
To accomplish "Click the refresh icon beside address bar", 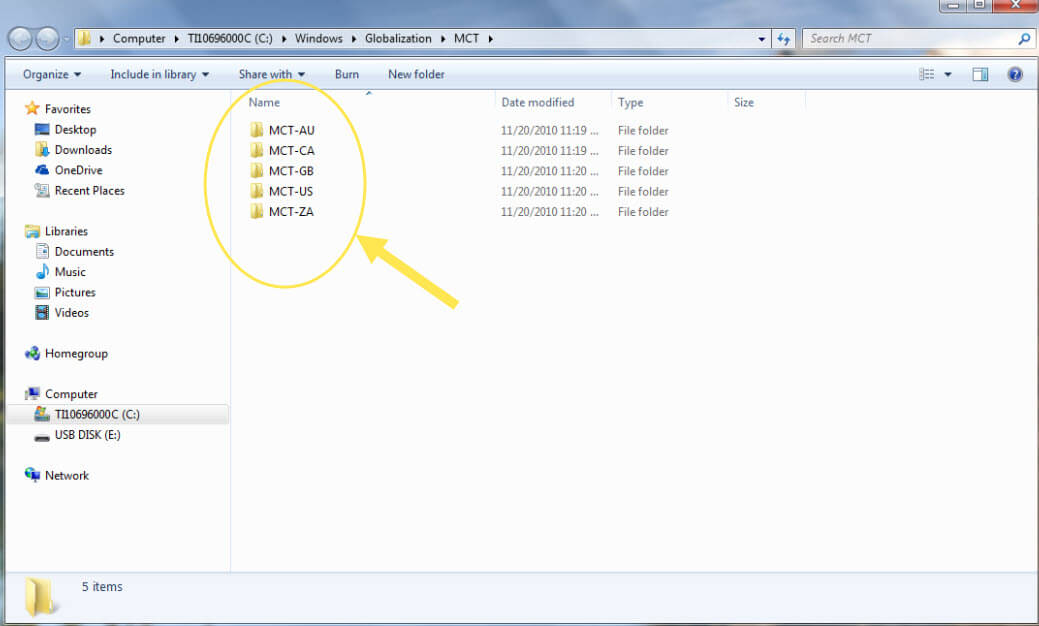I will [x=785, y=39].
